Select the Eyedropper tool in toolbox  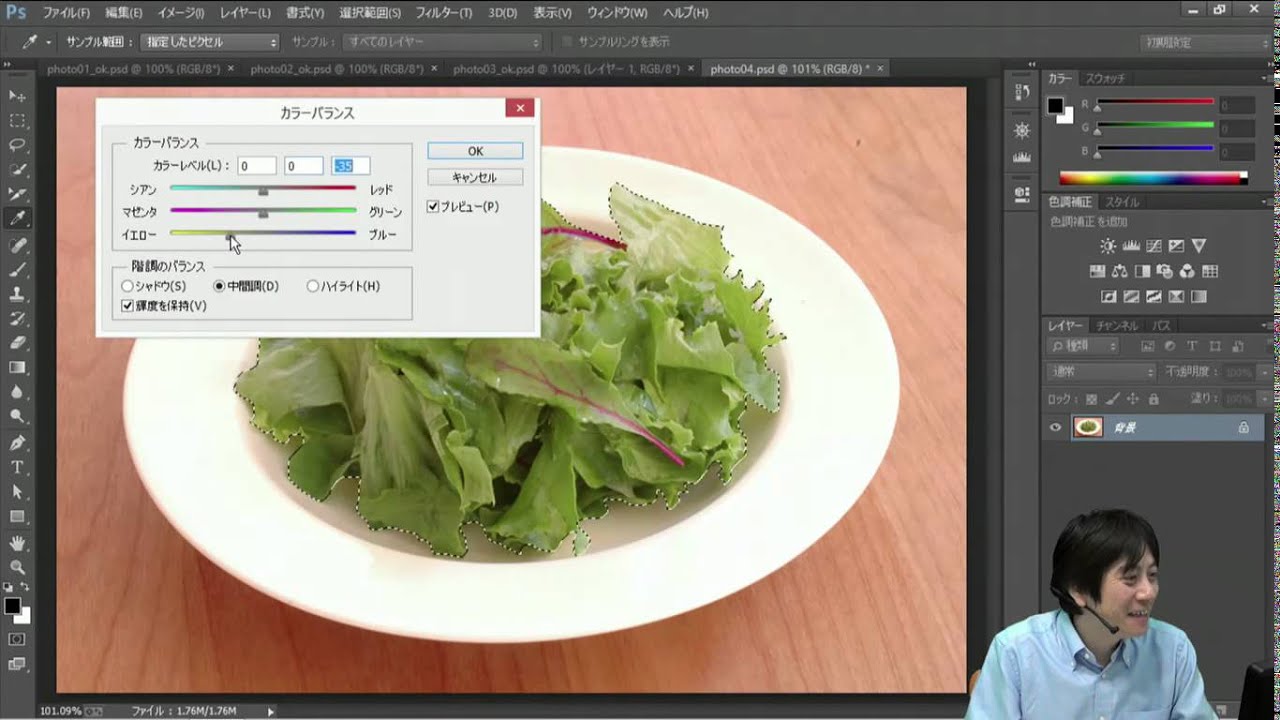[17, 219]
